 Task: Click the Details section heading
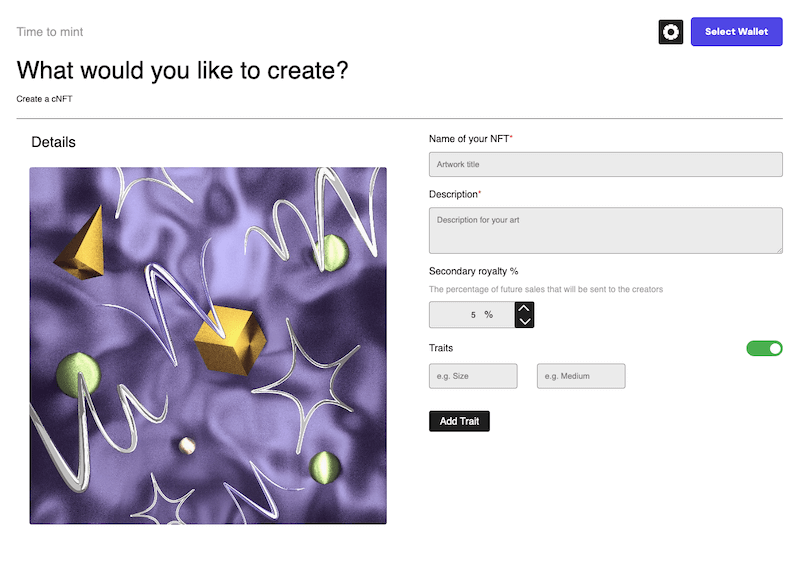53,142
